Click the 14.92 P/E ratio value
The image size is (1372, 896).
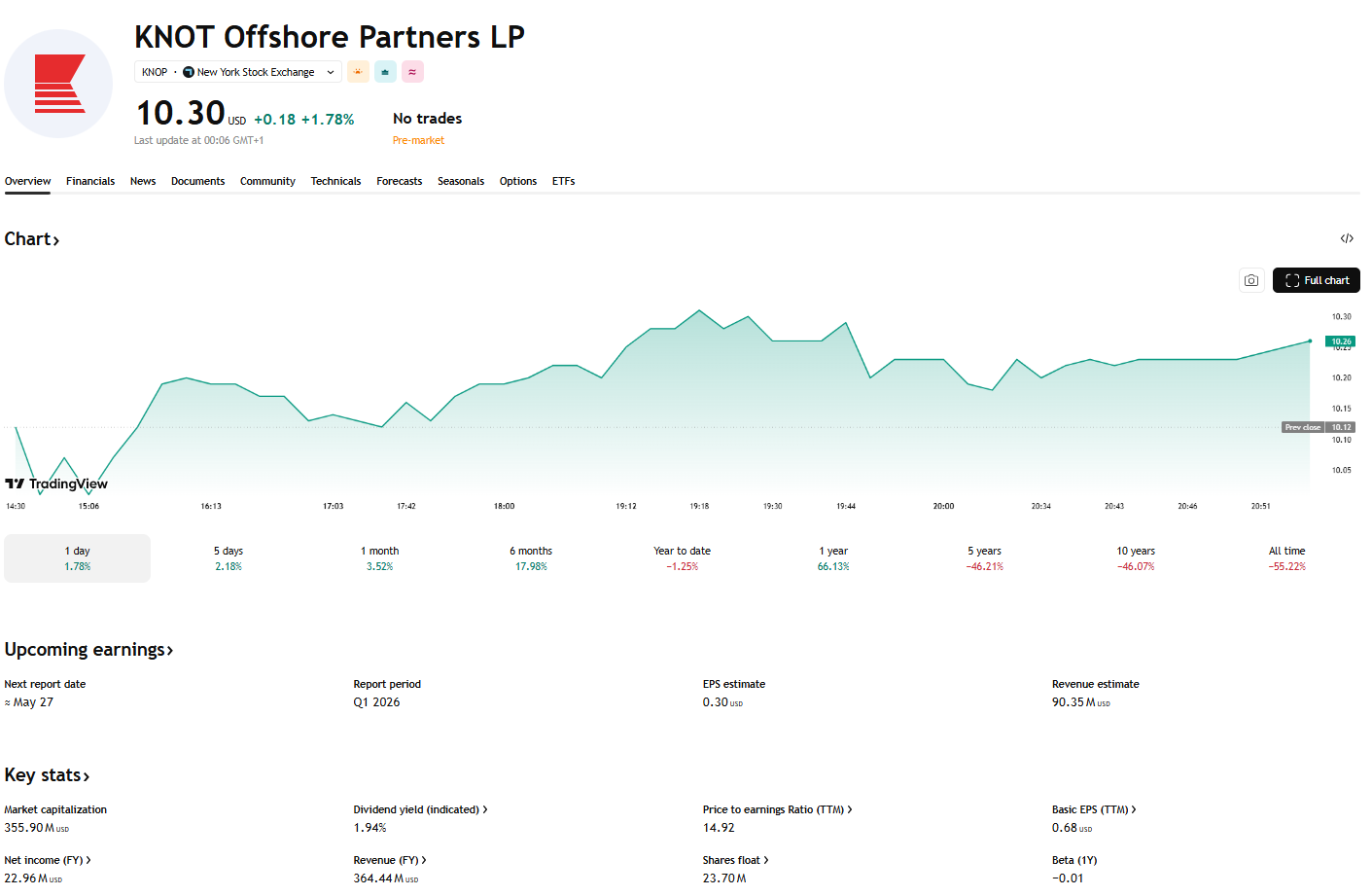[x=719, y=828]
